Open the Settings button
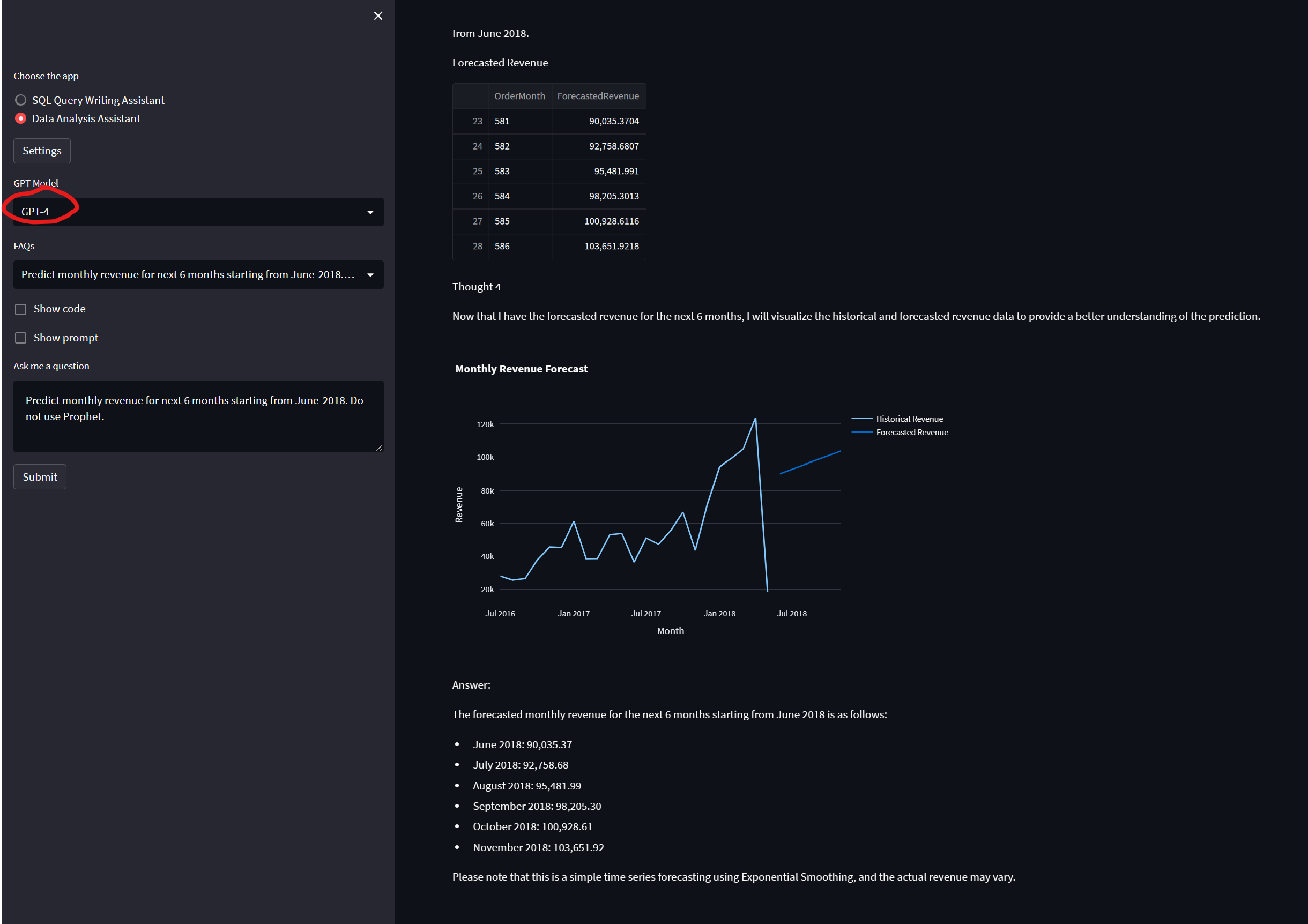 42,151
